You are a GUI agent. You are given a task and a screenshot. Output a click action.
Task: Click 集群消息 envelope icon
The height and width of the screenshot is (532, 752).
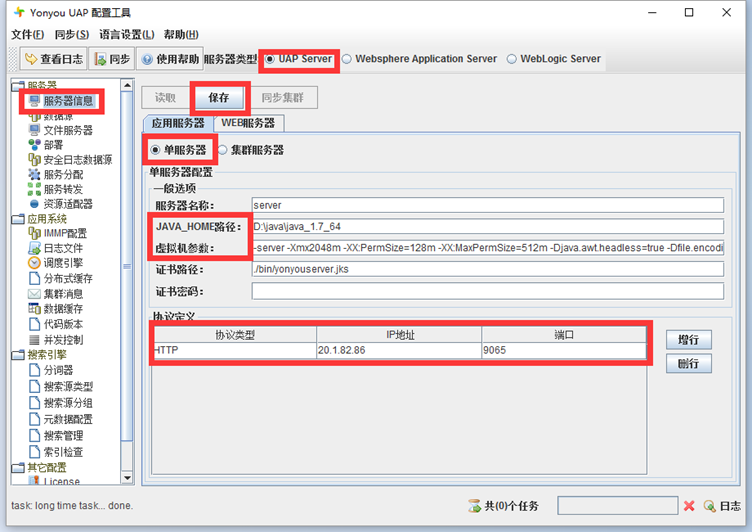tap(35, 294)
